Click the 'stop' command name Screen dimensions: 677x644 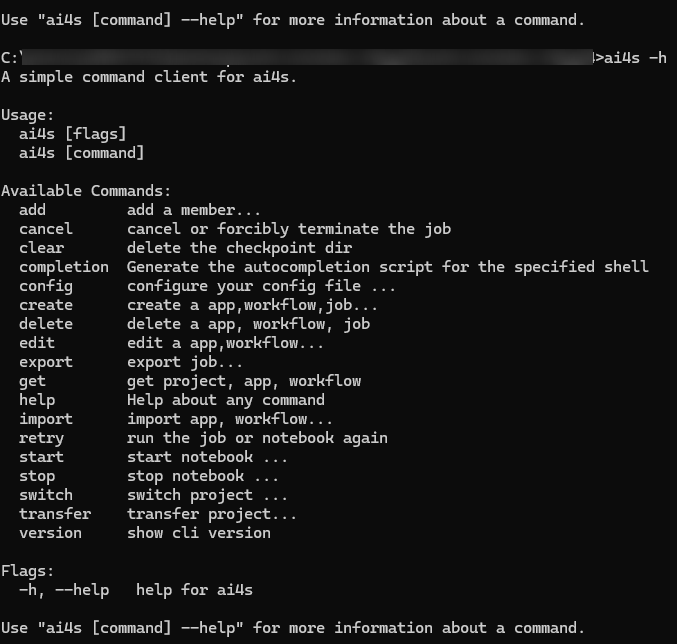(x=37, y=477)
